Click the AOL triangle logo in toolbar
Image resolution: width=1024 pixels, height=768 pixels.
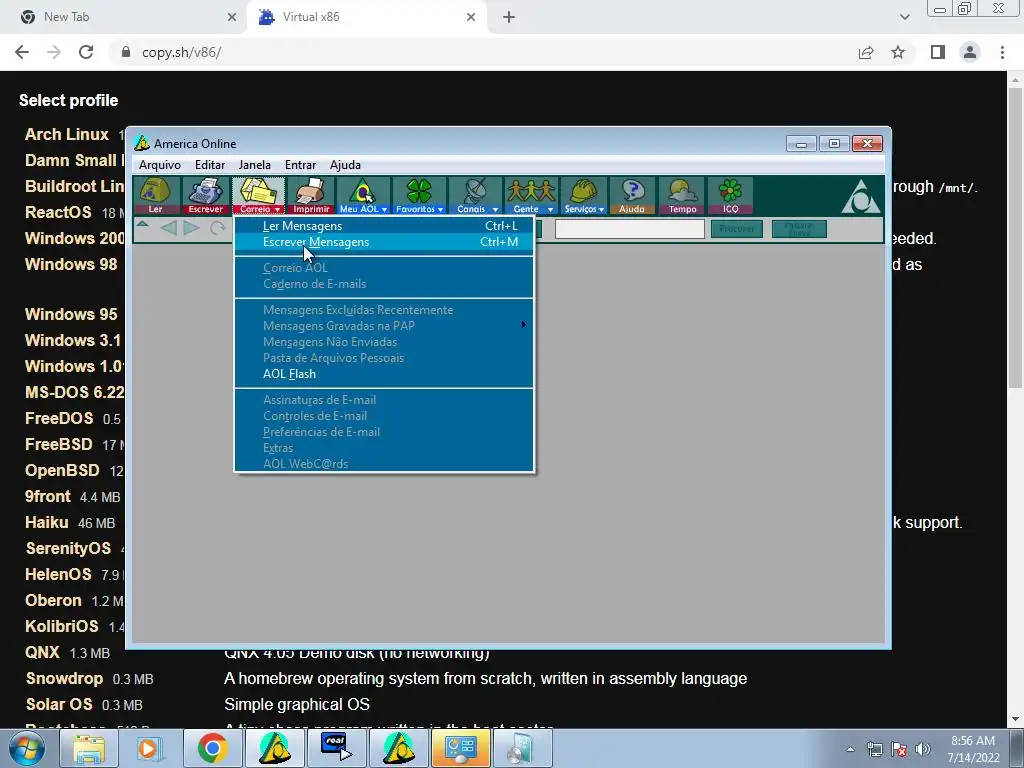point(861,197)
